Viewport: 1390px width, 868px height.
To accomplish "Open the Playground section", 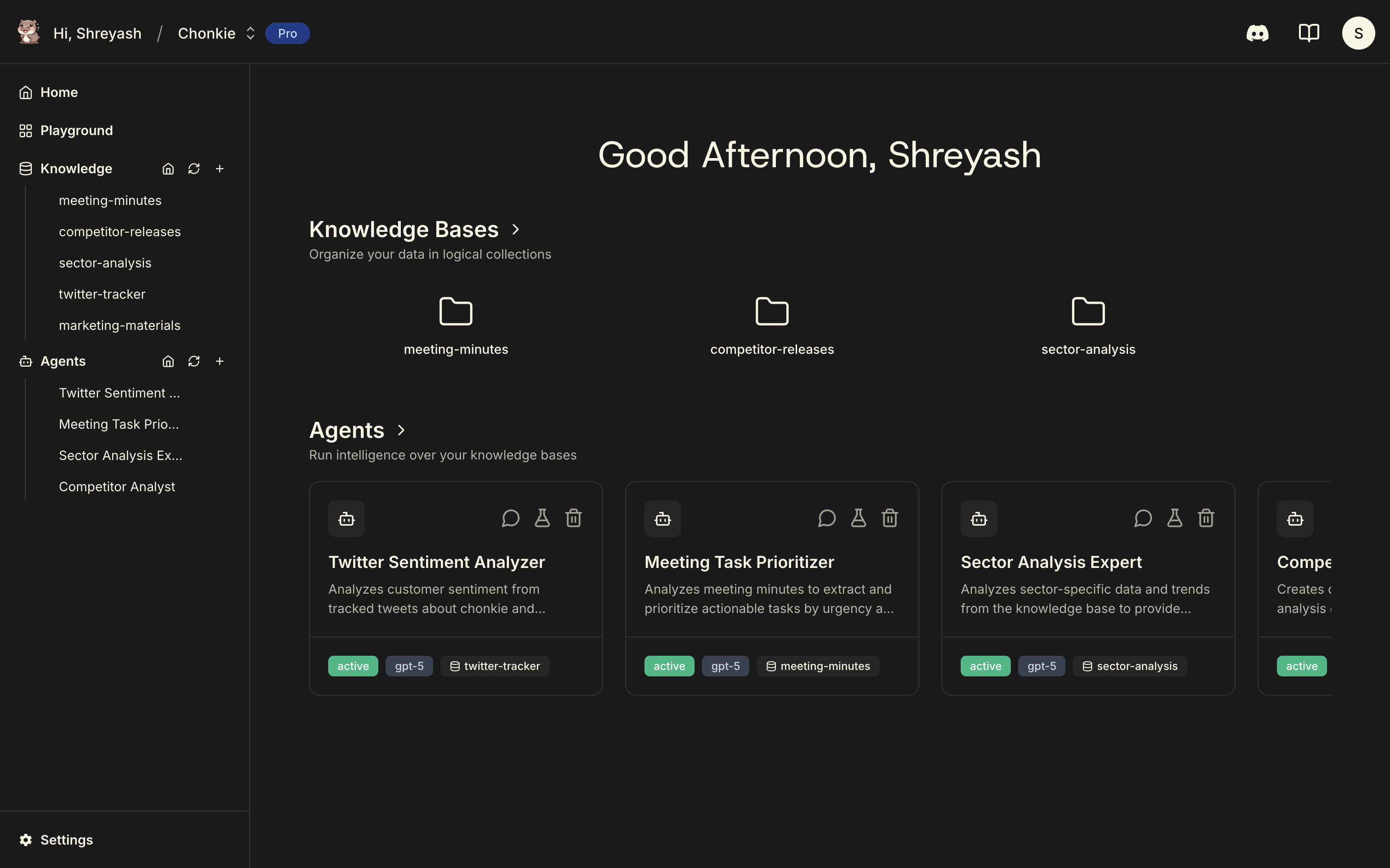I will tap(76, 130).
